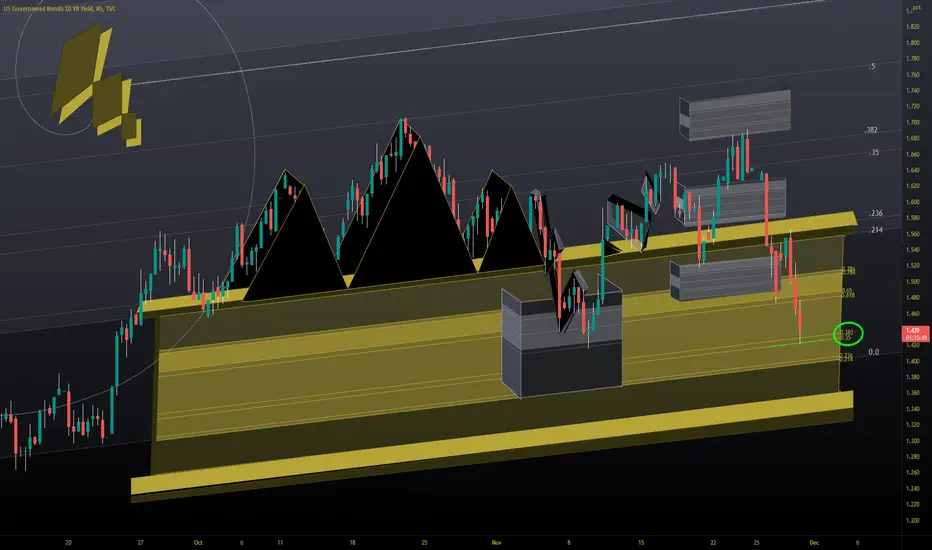This screenshot has height=550, width=932.
Task: Click the pct unit label on price axis
Action: [x=917, y=8]
